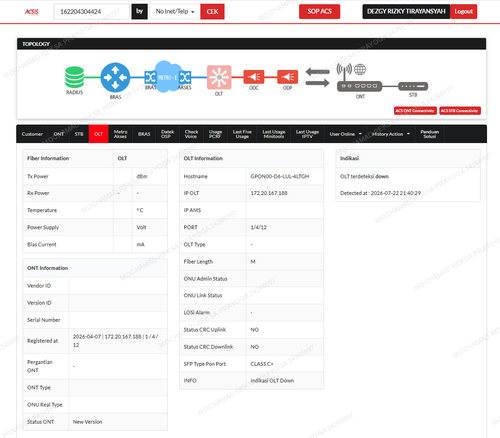500x438 pixels.
Task: Click the 'OLT terdeteksi down' indication text
Action: pos(364,176)
